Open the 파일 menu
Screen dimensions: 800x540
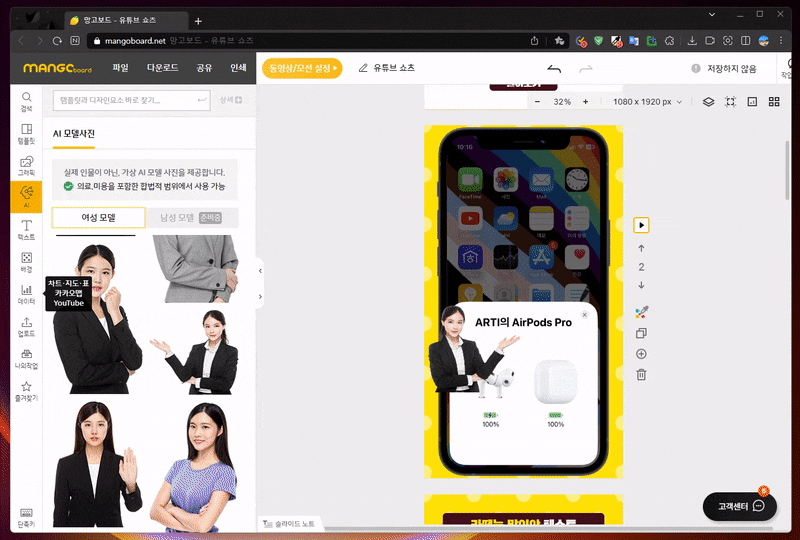[120, 67]
